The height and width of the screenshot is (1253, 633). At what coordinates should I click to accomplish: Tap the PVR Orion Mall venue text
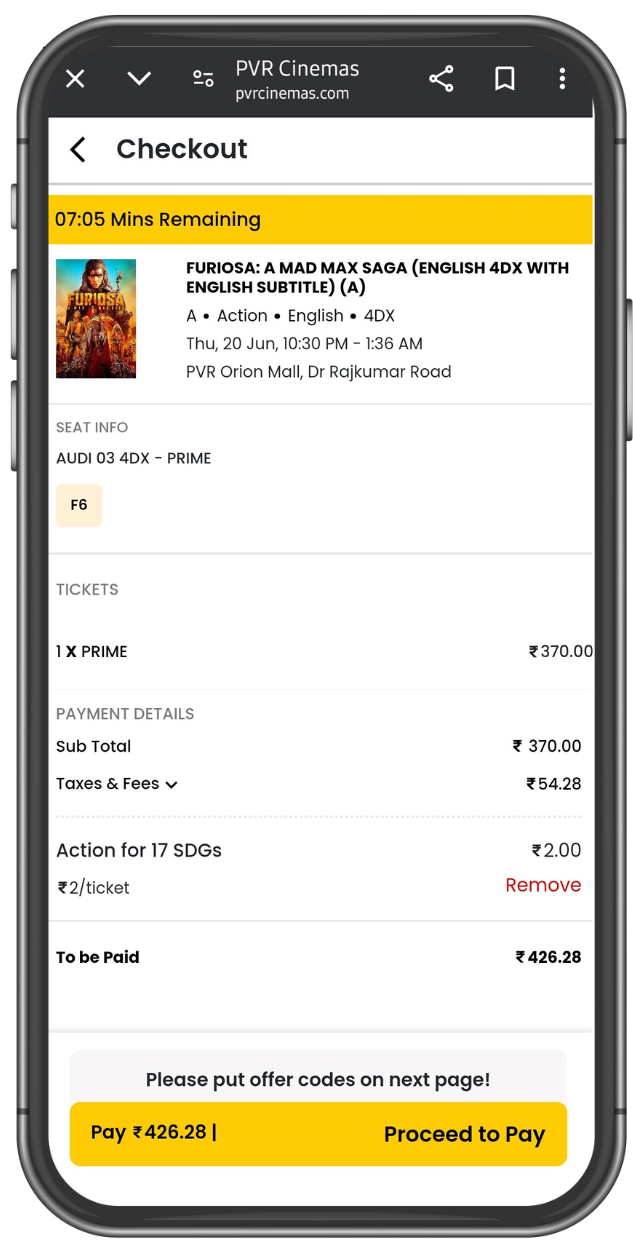pyautogui.click(x=319, y=372)
